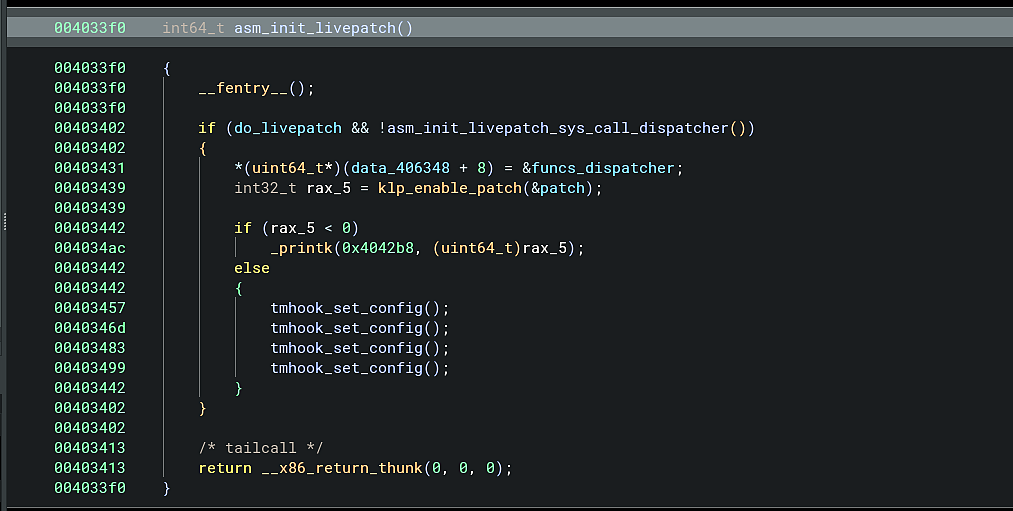The height and width of the screenshot is (511, 1013).
Task: Click tmhook_set_config call at 00403499
Action: point(346,368)
